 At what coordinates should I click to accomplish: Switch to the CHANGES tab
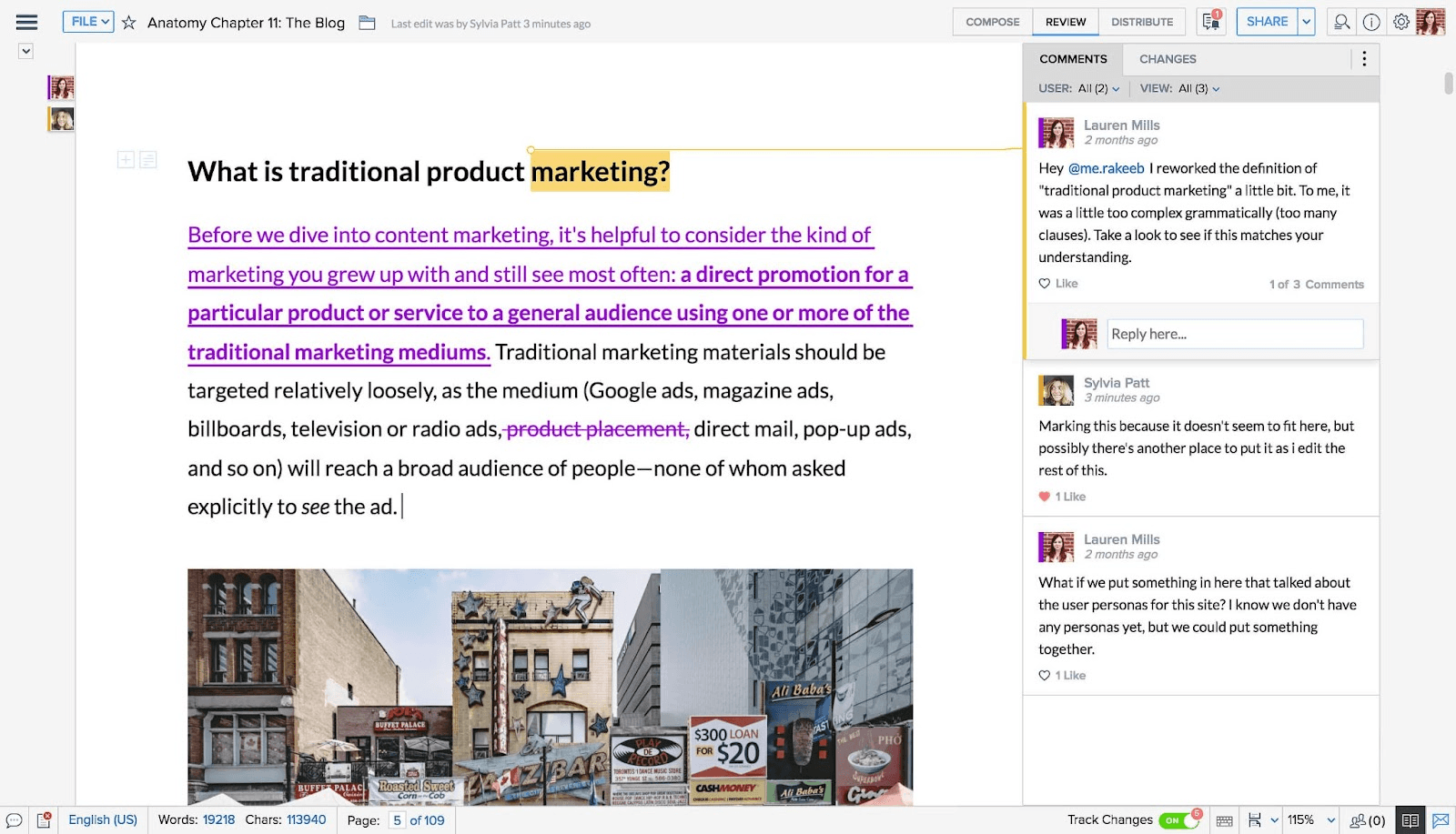pyautogui.click(x=1168, y=59)
